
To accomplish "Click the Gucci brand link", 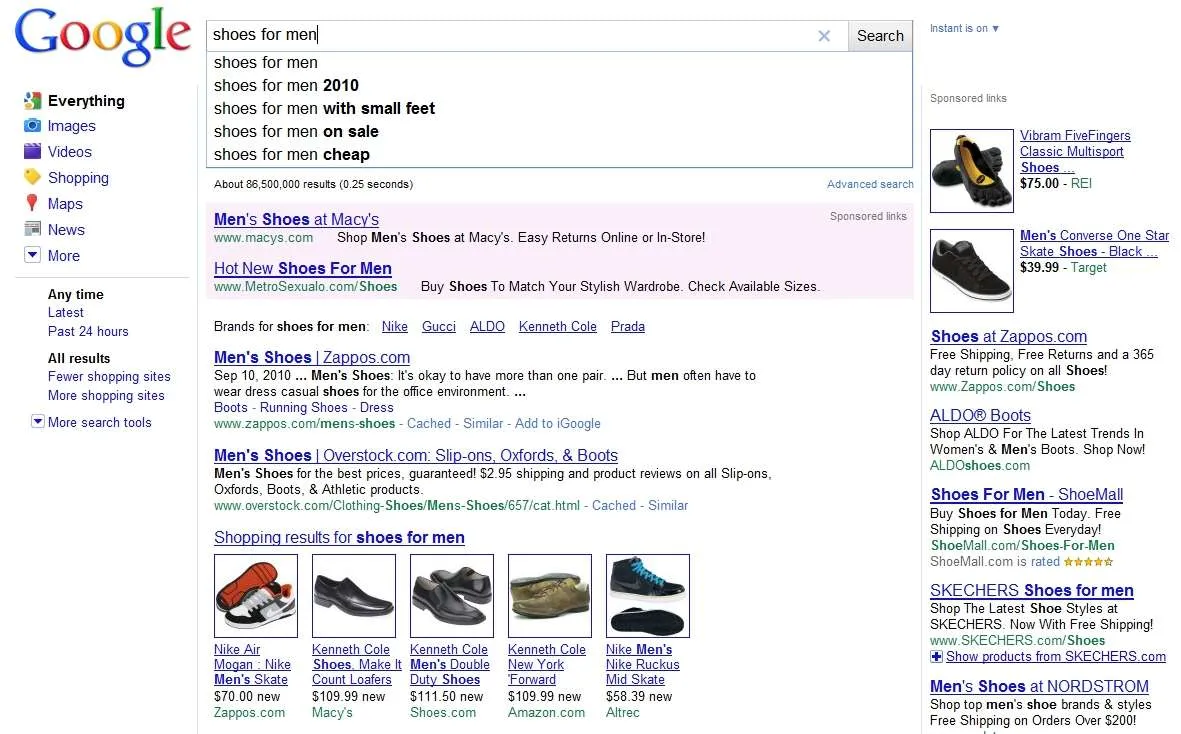I will (438, 327).
